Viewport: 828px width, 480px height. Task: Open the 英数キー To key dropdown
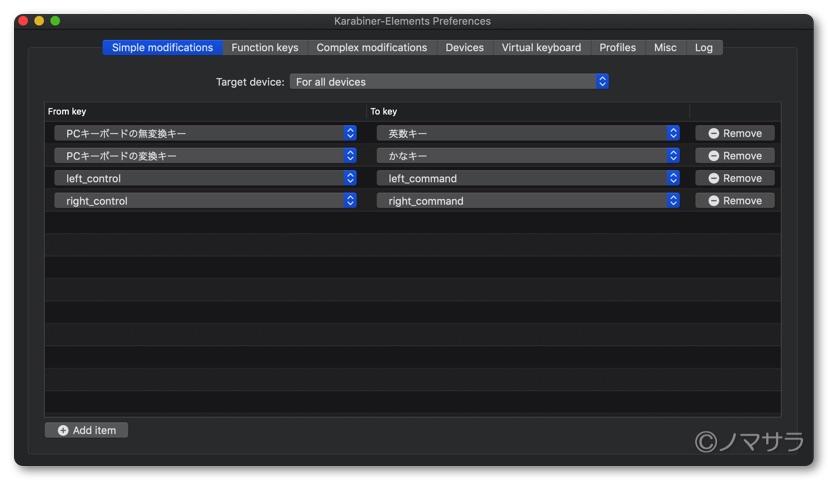(528, 133)
